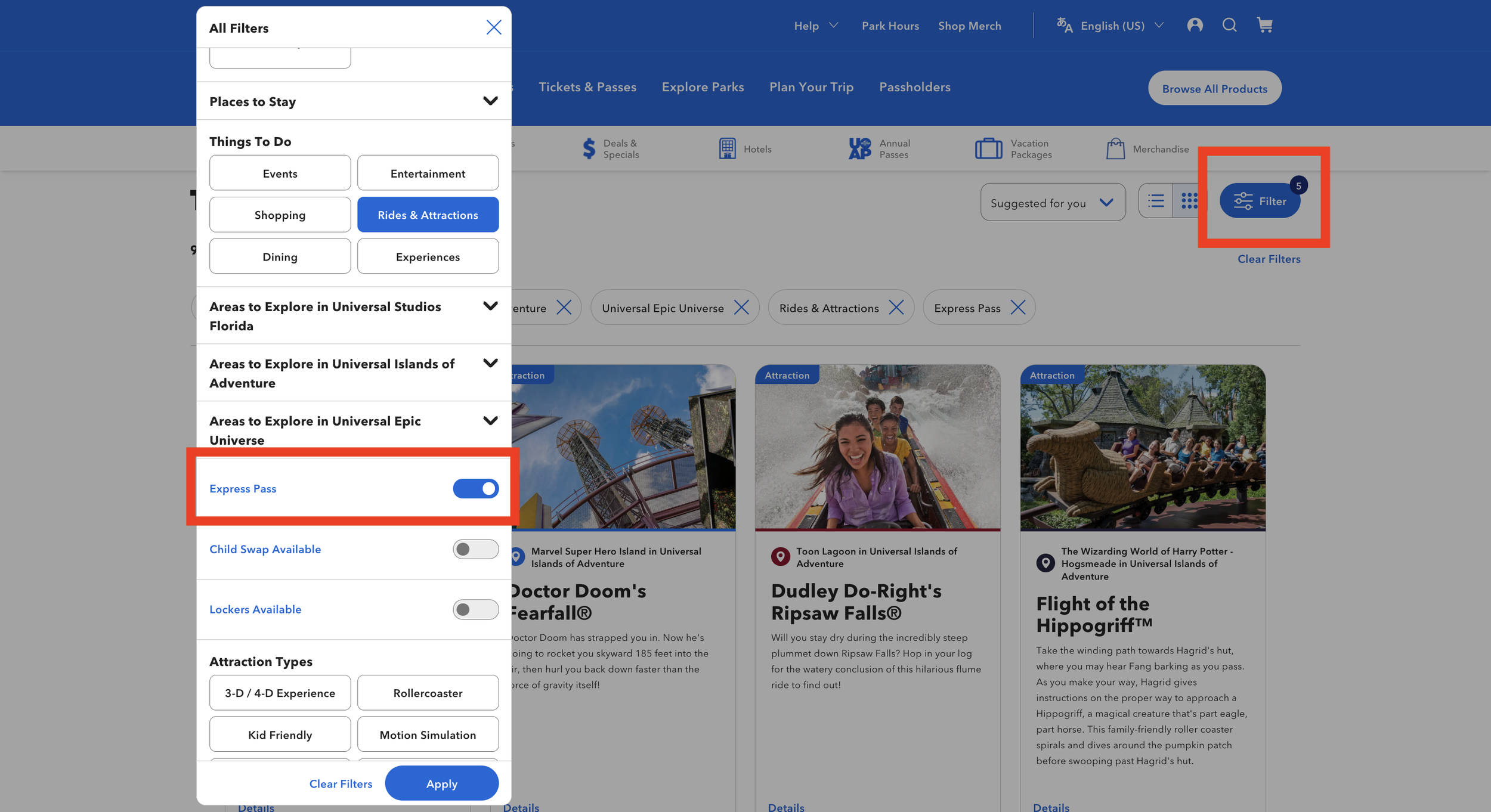This screenshot has height=812, width=1491.
Task: Open the search icon in header
Action: coord(1229,25)
